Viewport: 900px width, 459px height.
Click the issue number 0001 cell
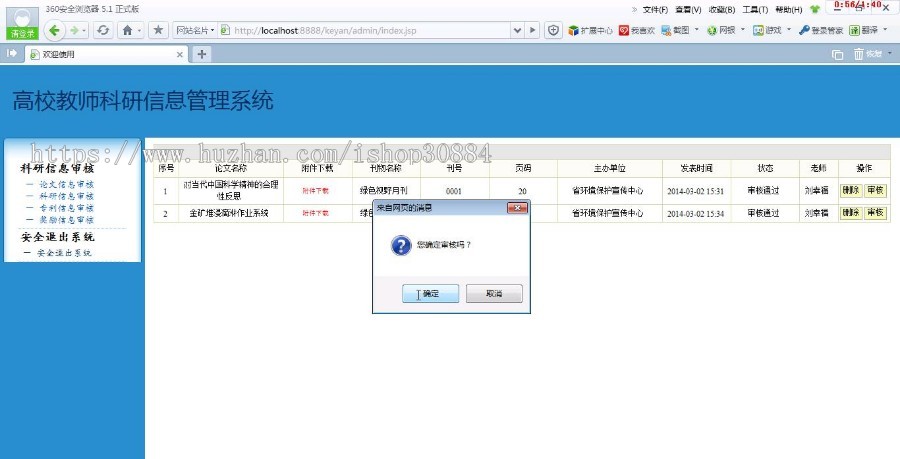453,191
